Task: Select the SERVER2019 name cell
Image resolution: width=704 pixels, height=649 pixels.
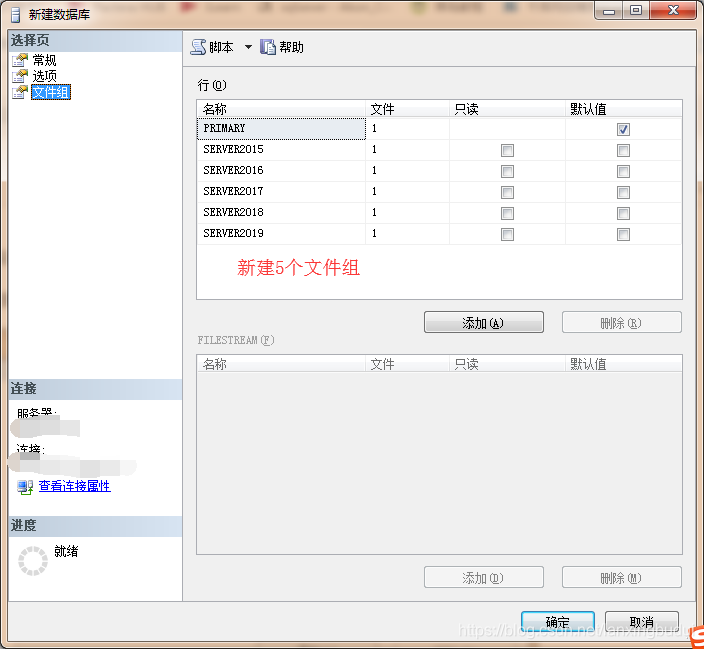Action: click(x=282, y=234)
